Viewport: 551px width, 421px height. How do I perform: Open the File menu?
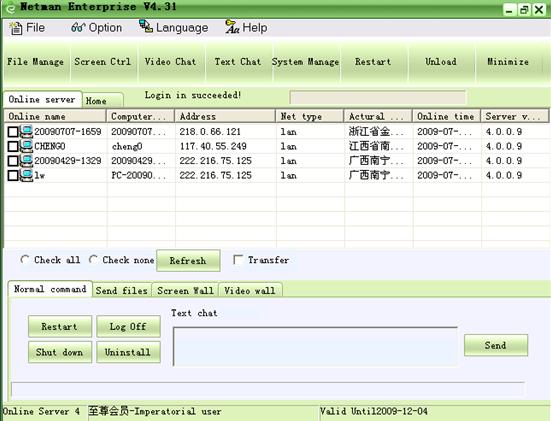point(27,28)
